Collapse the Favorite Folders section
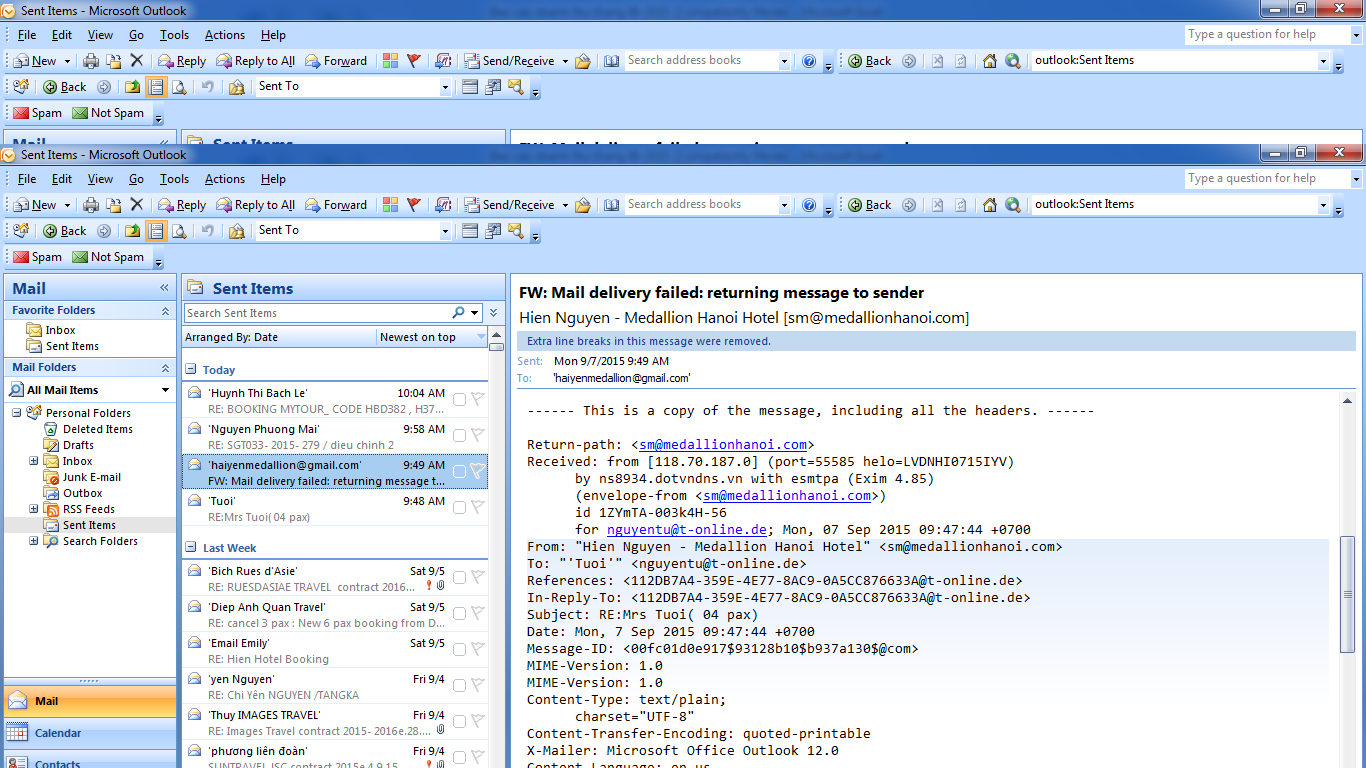 (x=165, y=311)
